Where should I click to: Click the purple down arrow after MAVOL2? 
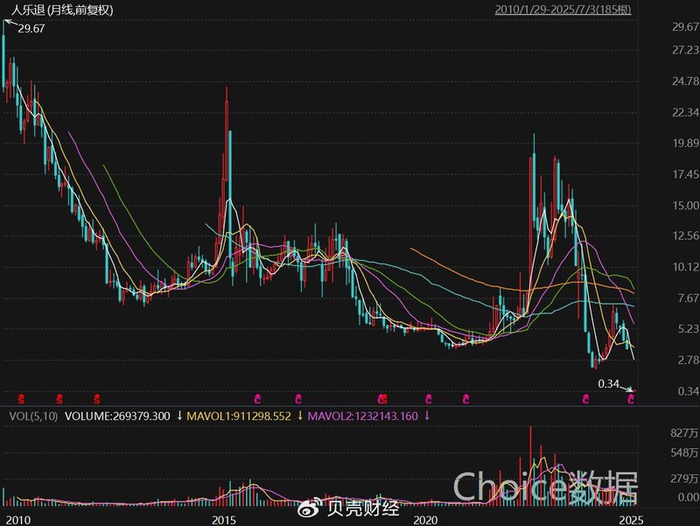[427, 416]
